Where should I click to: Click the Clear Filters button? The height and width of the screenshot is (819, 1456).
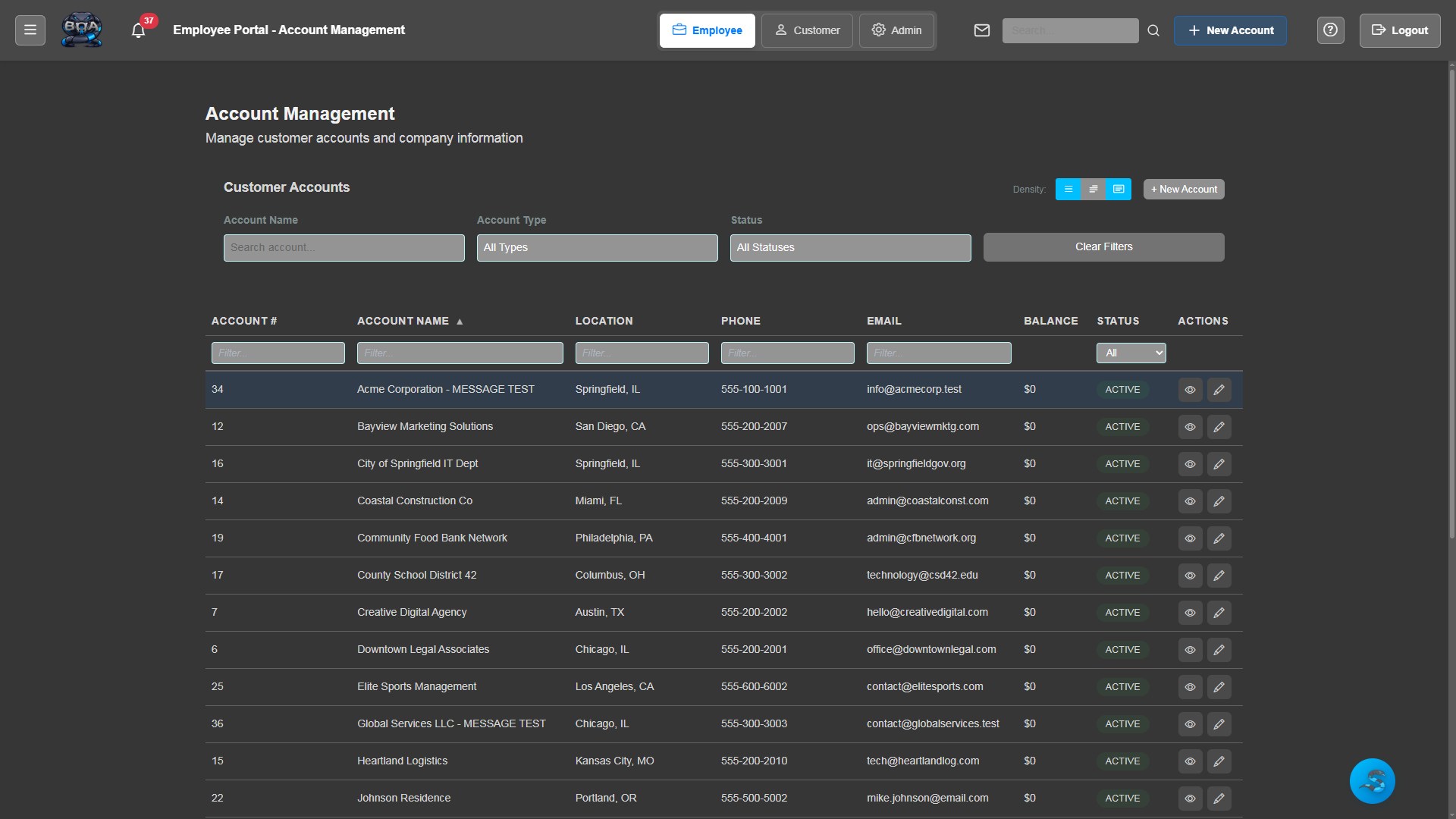1103,246
